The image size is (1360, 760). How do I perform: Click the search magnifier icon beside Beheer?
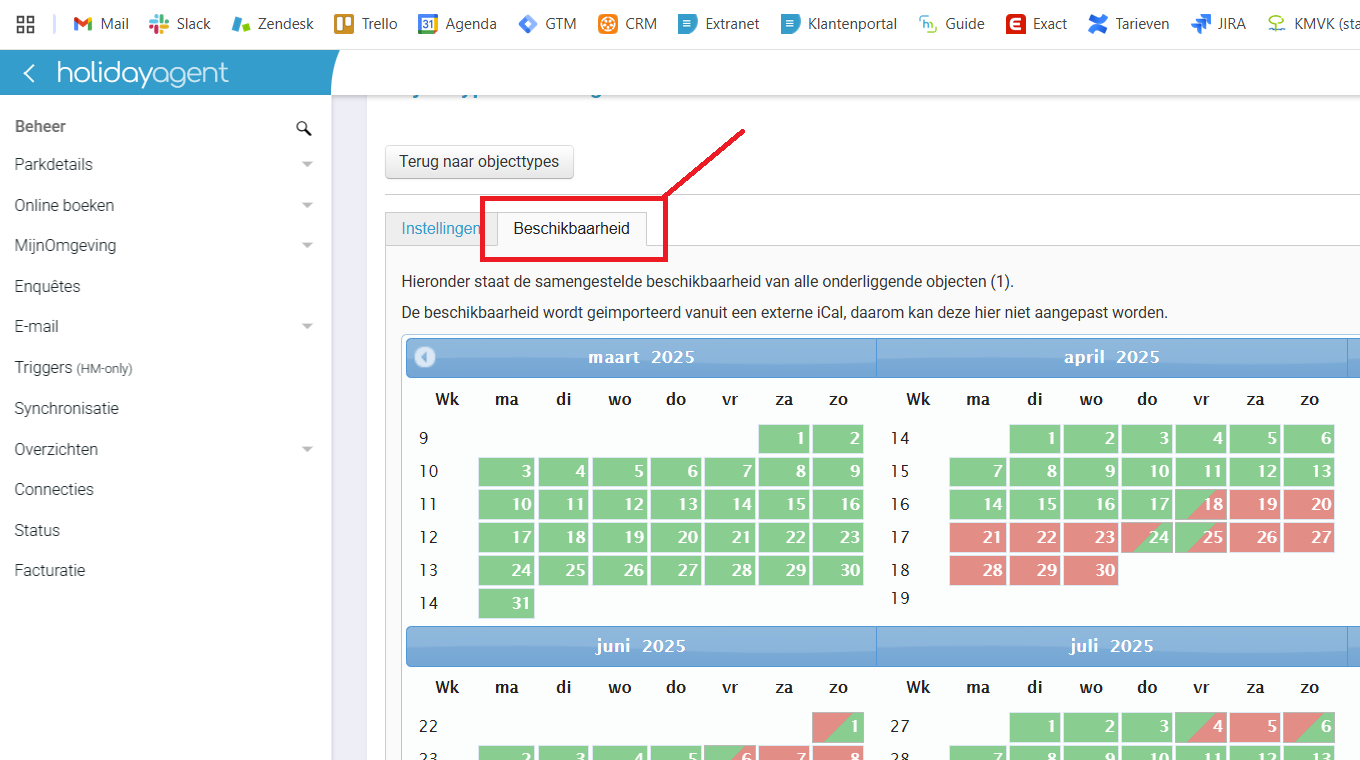[x=304, y=128]
